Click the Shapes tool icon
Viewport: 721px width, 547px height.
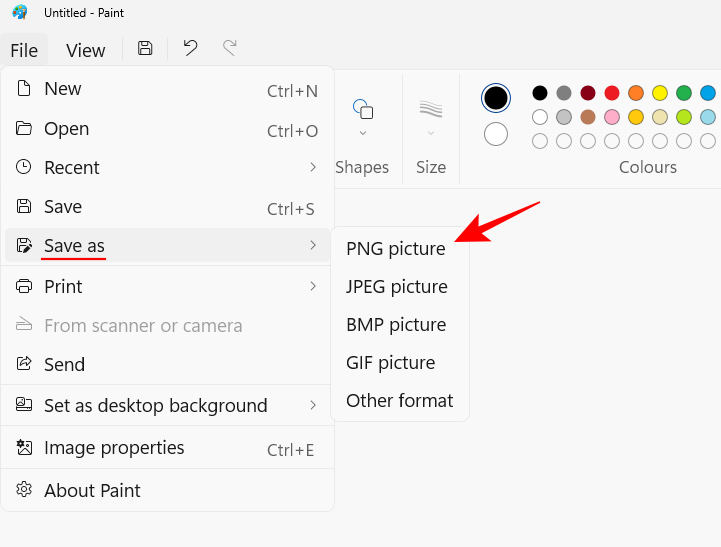362,109
